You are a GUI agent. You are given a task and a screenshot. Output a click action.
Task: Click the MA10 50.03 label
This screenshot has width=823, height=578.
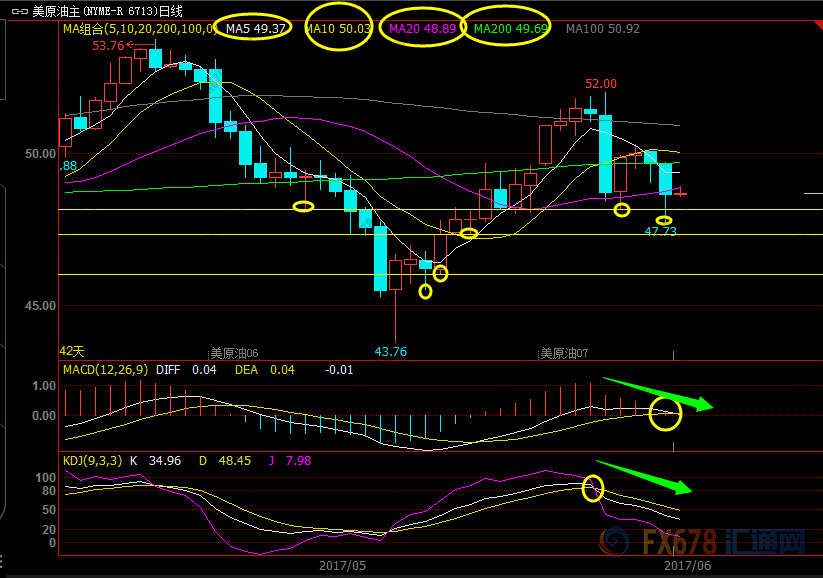tap(338, 29)
